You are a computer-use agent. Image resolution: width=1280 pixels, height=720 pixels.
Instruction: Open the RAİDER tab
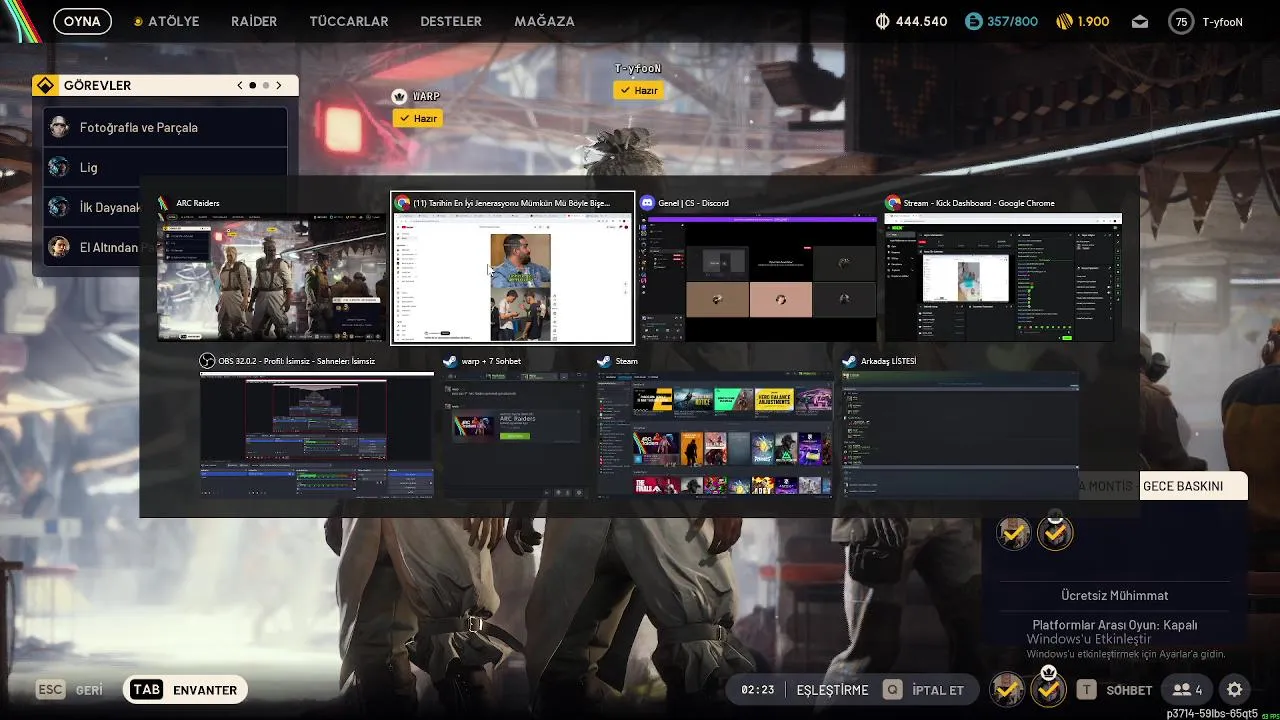[254, 21]
